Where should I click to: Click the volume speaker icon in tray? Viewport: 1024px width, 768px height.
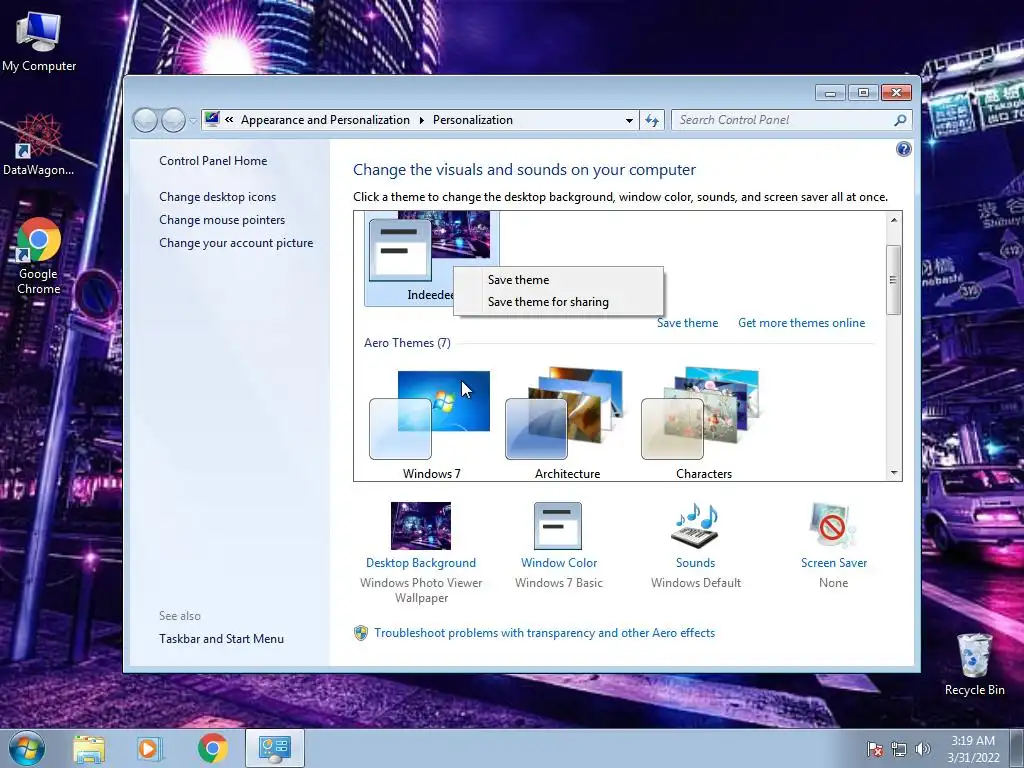pyautogui.click(x=923, y=749)
